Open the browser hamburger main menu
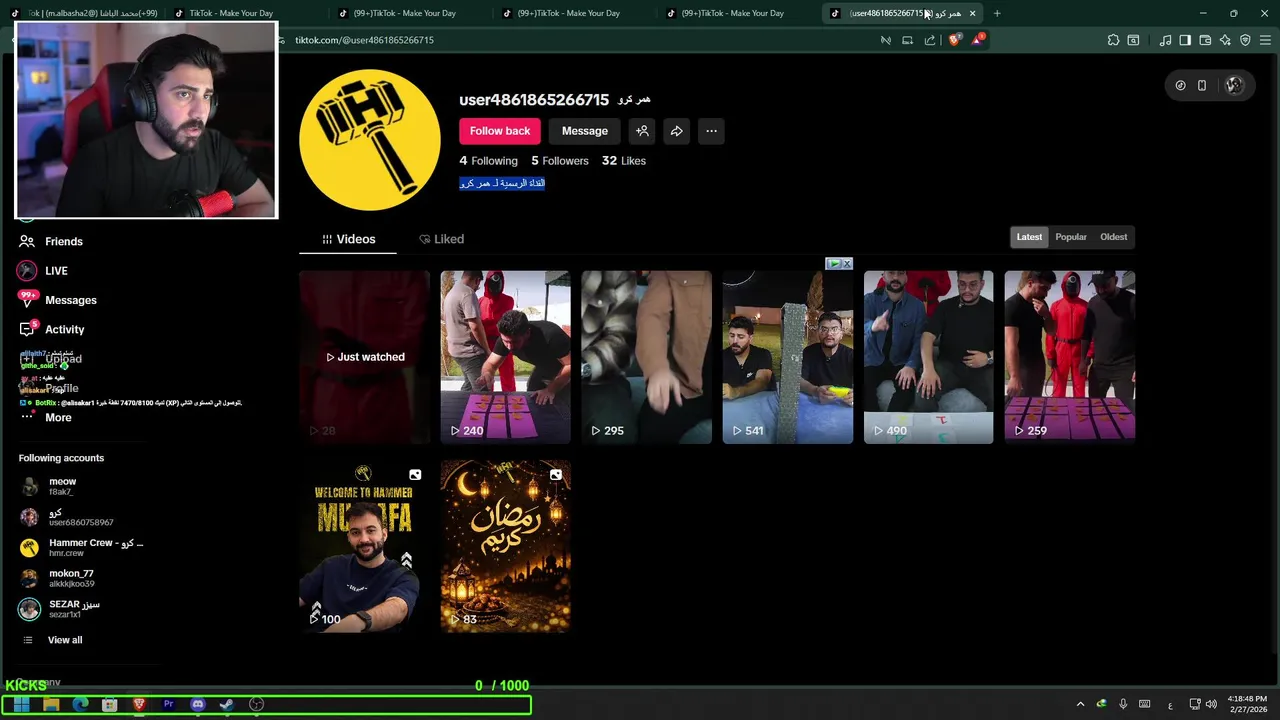The width and height of the screenshot is (1280, 720). click(1265, 40)
